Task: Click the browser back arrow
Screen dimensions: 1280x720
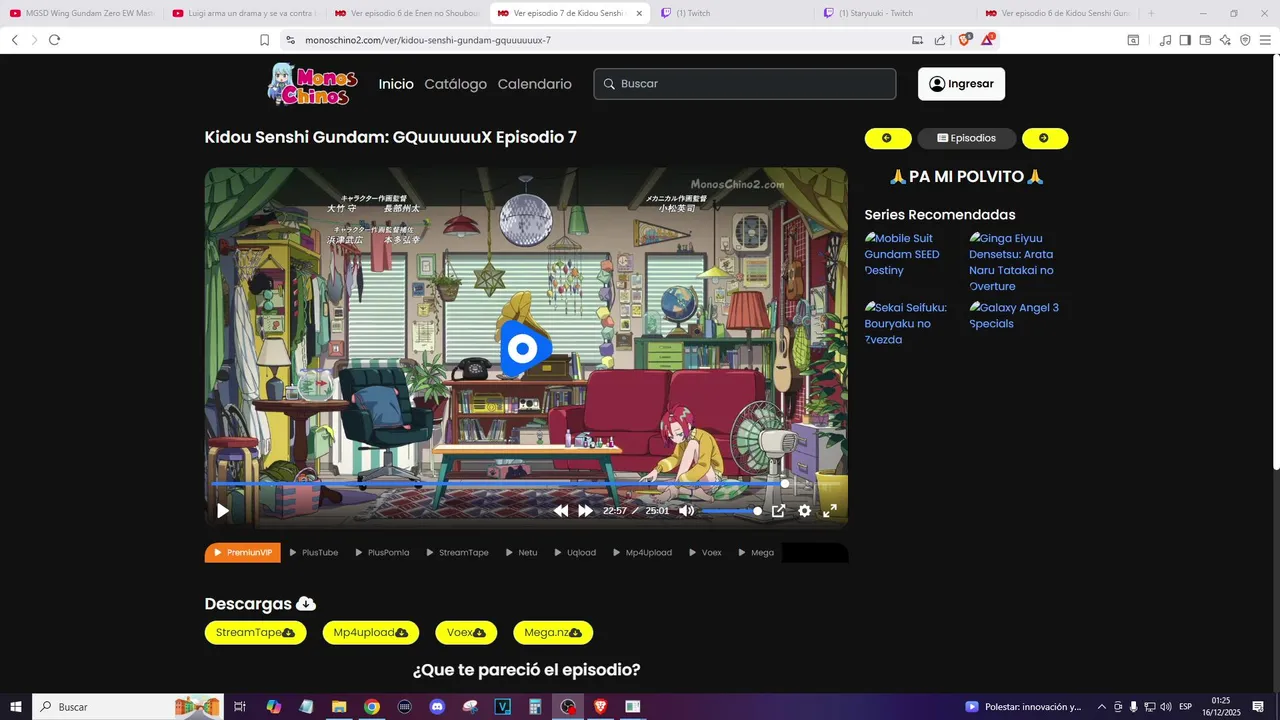Action: click(14, 40)
